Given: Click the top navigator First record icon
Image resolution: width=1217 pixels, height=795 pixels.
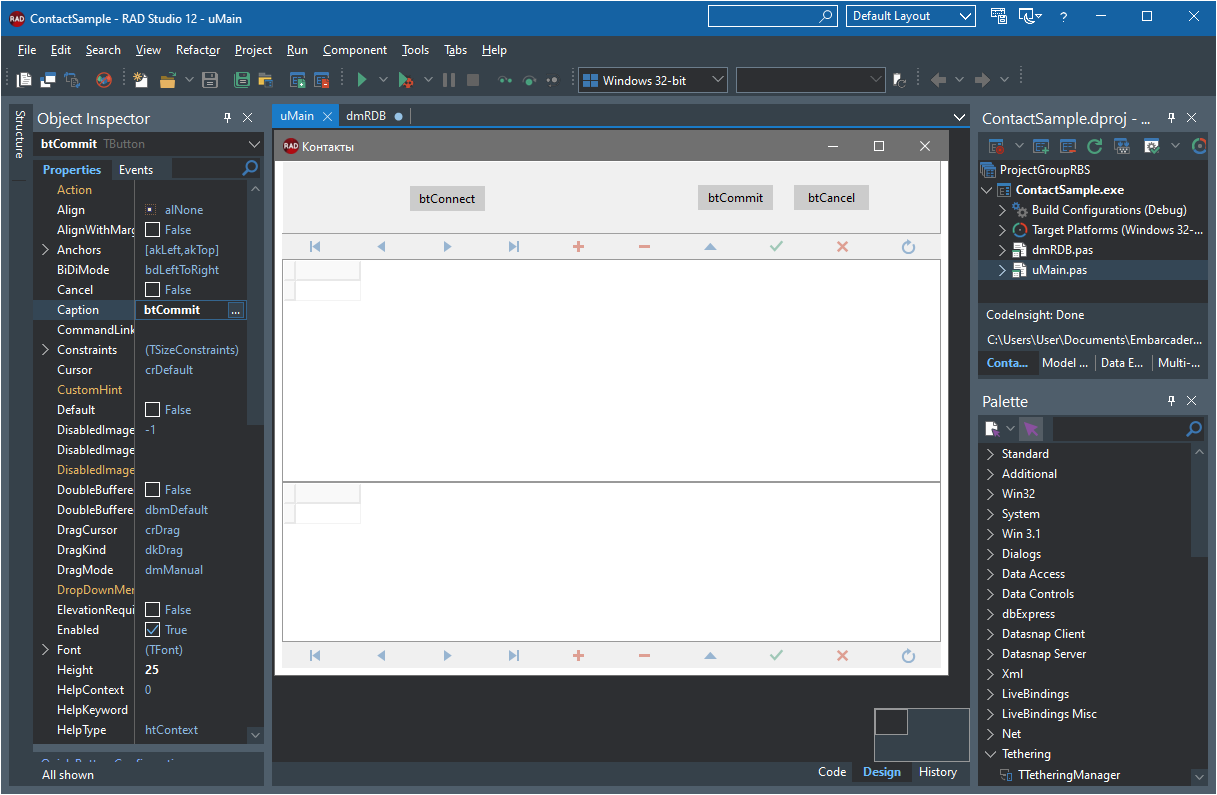Looking at the screenshot, I should tap(315, 246).
